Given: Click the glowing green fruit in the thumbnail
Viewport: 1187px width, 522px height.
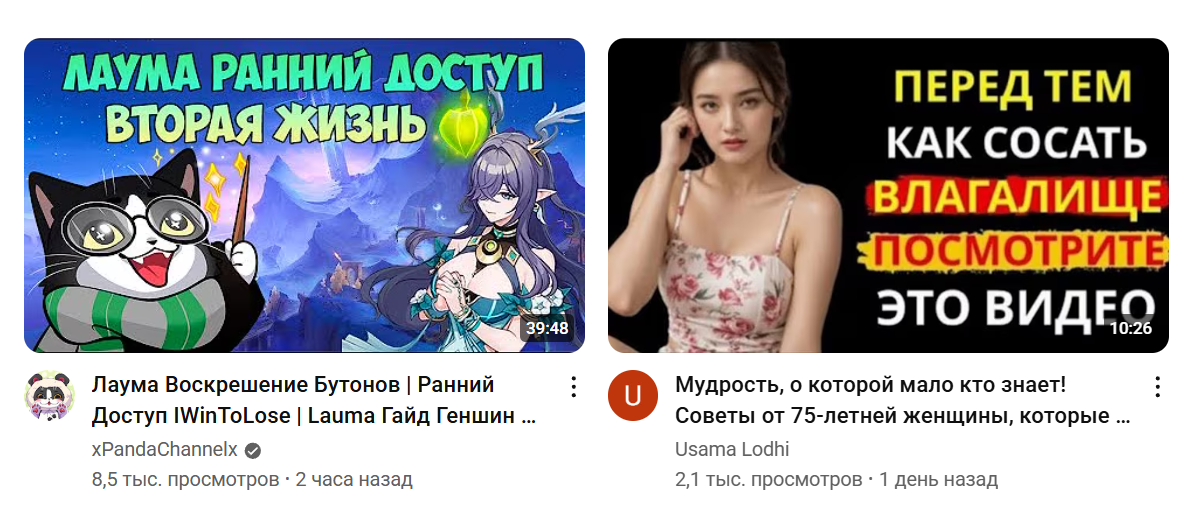Looking at the screenshot, I should coord(453,123).
